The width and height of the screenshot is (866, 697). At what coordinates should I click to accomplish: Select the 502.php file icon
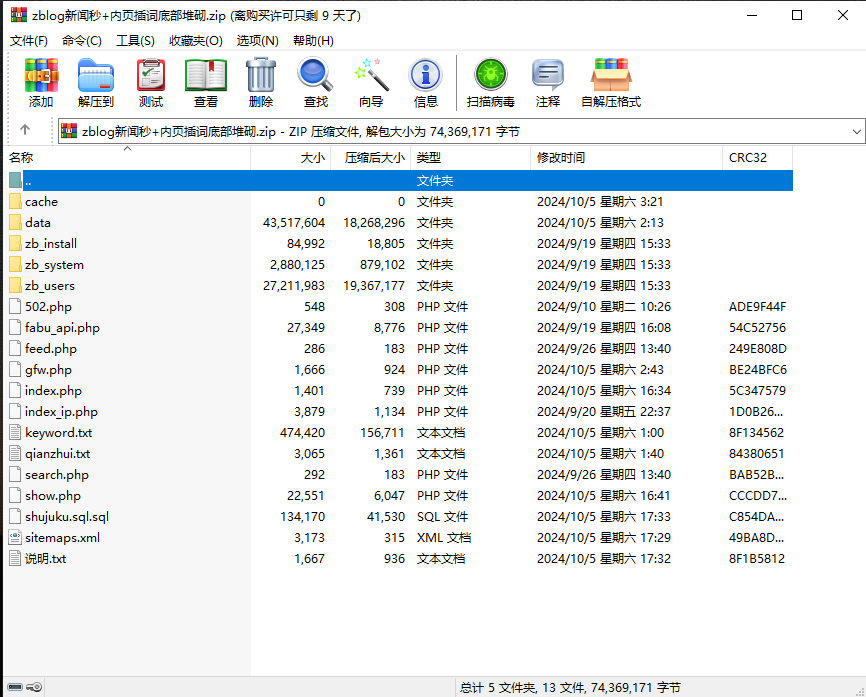(x=15, y=307)
